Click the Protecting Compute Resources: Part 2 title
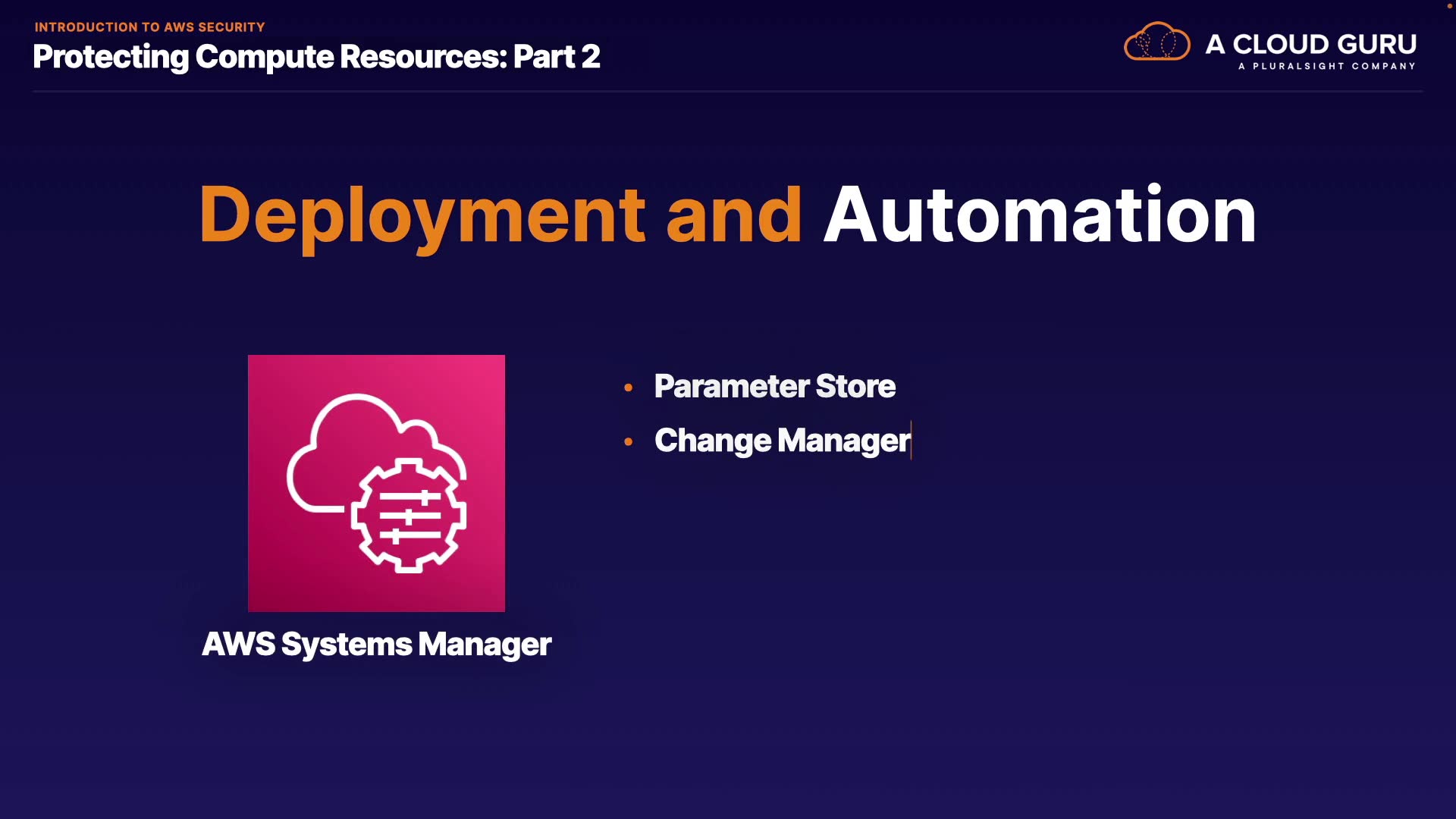Screen dimensions: 1456x819 [x=316, y=57]
